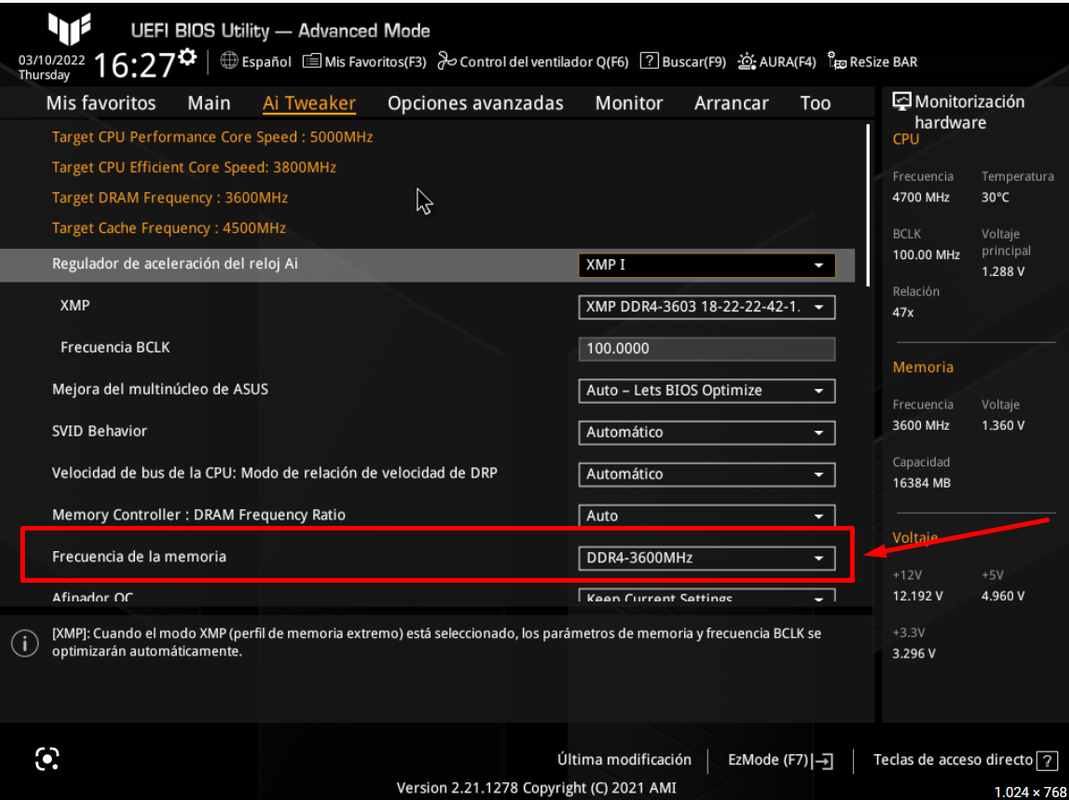Click Target CPU Efficient Core Speed text
The width and height of the screenshot is (1069, 800).
194,167
